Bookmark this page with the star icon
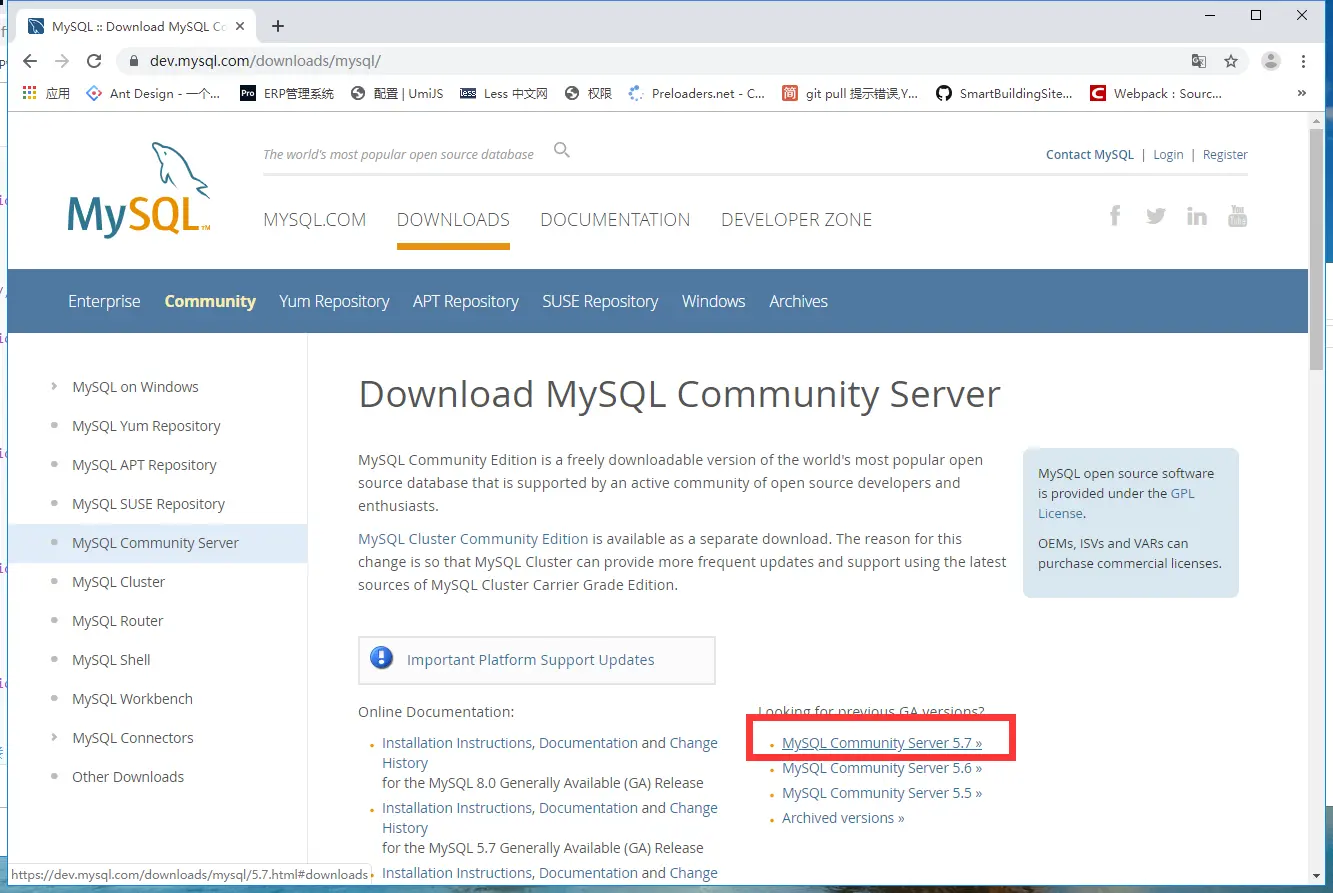Image resolution: width=1333 pixels, height=893 pixels. point(1231,61)
